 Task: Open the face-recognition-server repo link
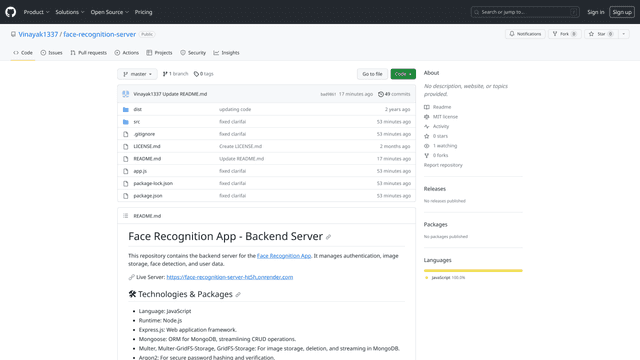[x=99, y=34]
